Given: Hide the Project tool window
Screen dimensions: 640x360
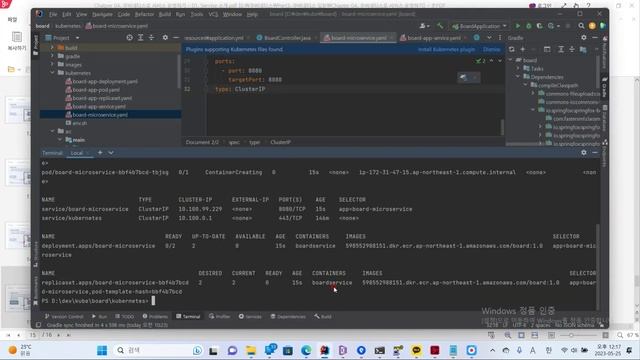Looking at the screenshot, I should 176,38.
